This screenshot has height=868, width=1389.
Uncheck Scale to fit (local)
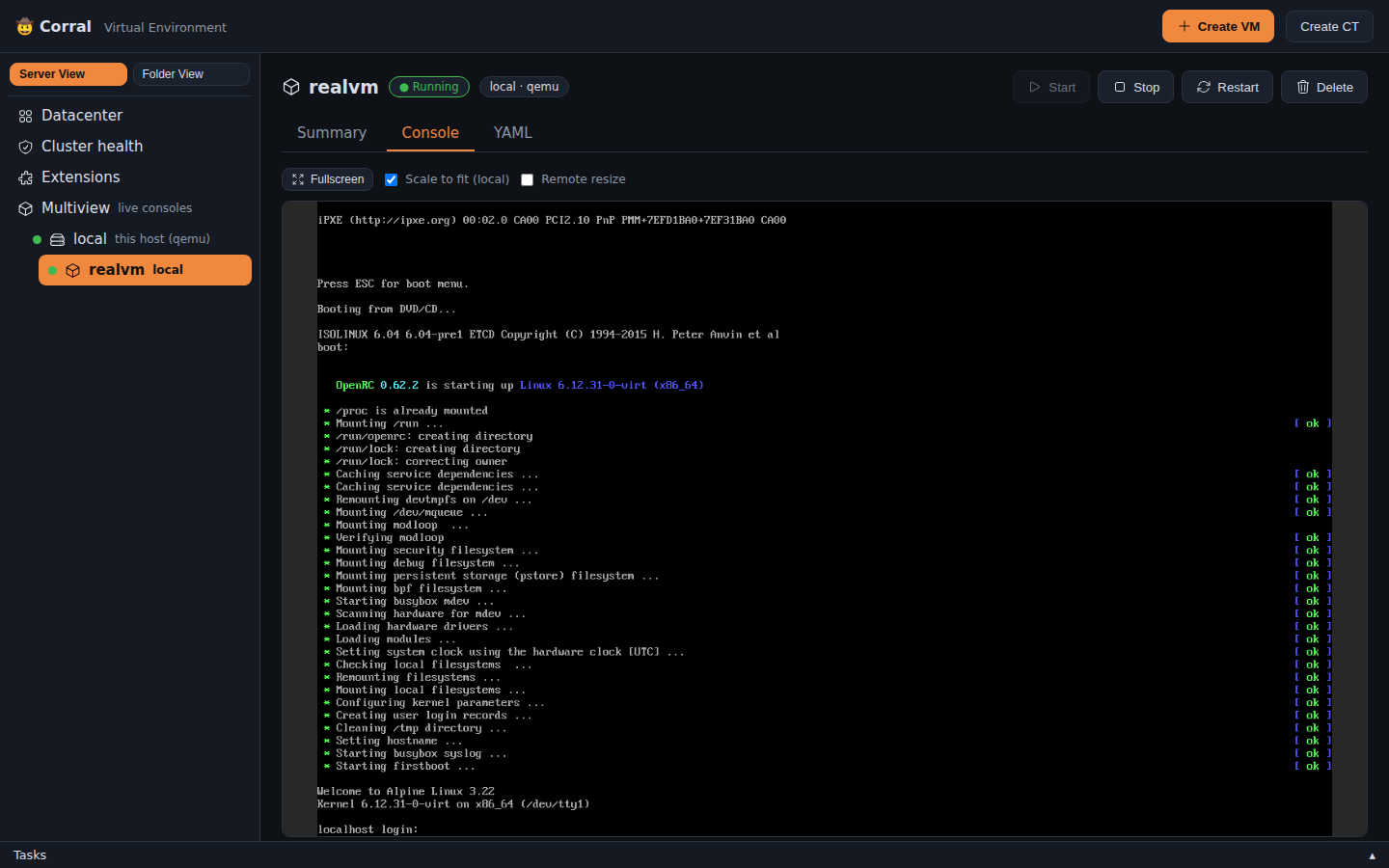[x=391, y=179]
